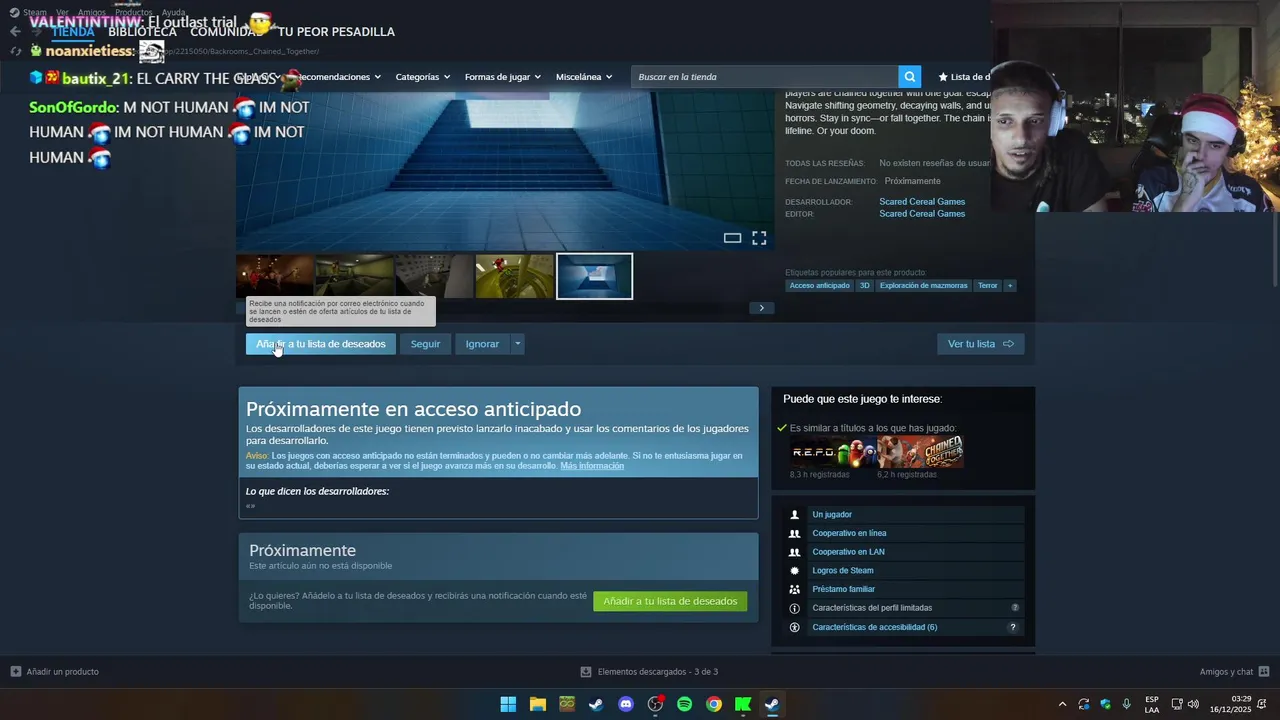The height and width of the screenshot is (720, 1280).
Task: Click the Exploración de mazmorras tag
Action: 923,285
